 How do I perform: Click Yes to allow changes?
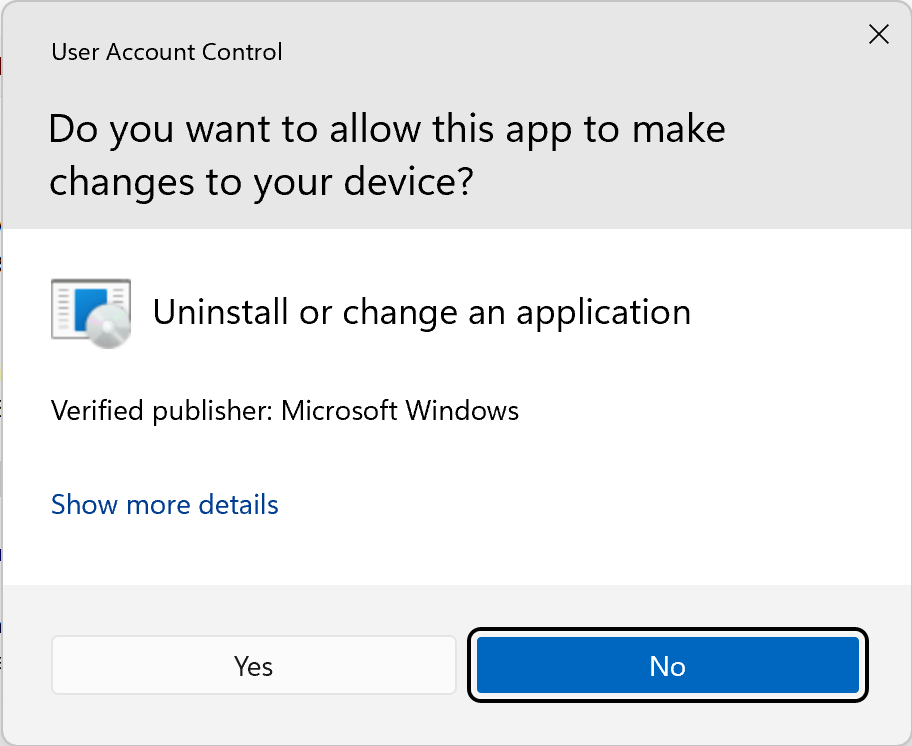click(x=253, y=666)
